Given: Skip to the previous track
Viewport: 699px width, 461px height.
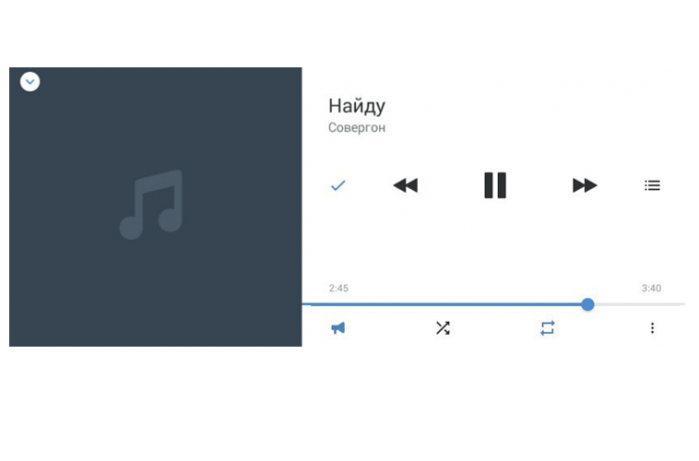Looking at the screenshot, I should [x=406, y=185].
